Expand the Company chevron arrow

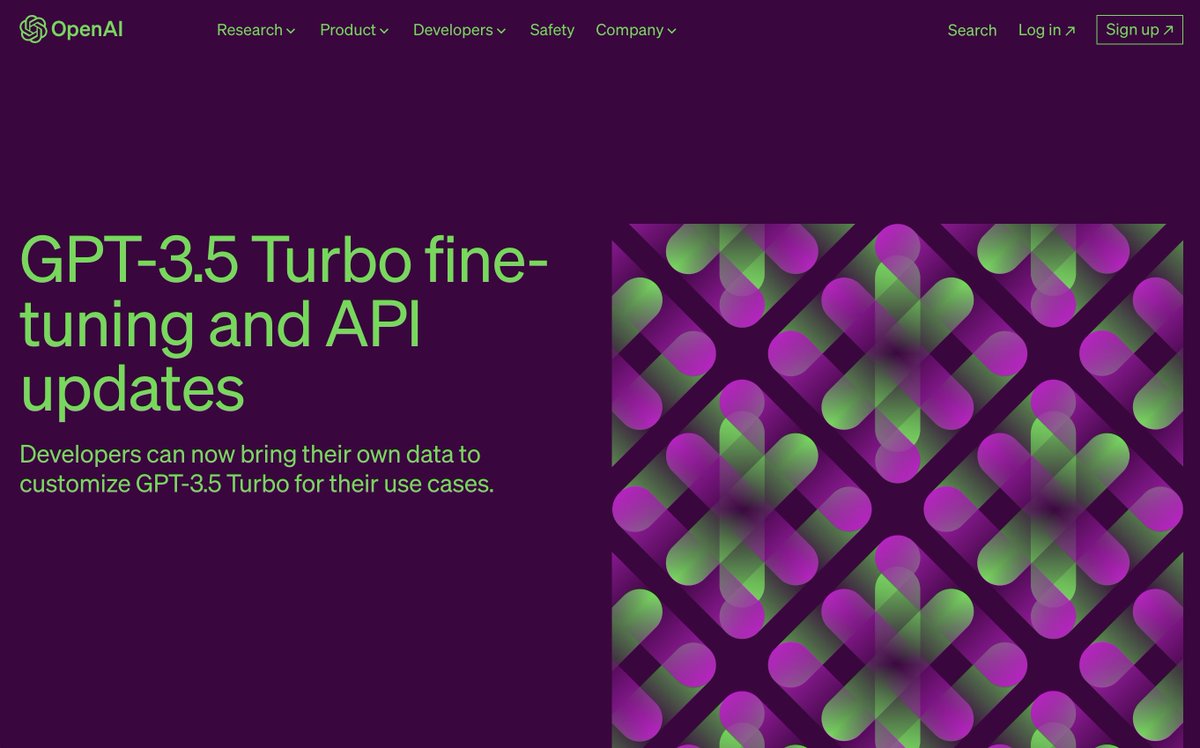pyautogui.click(x=672, y=31)
